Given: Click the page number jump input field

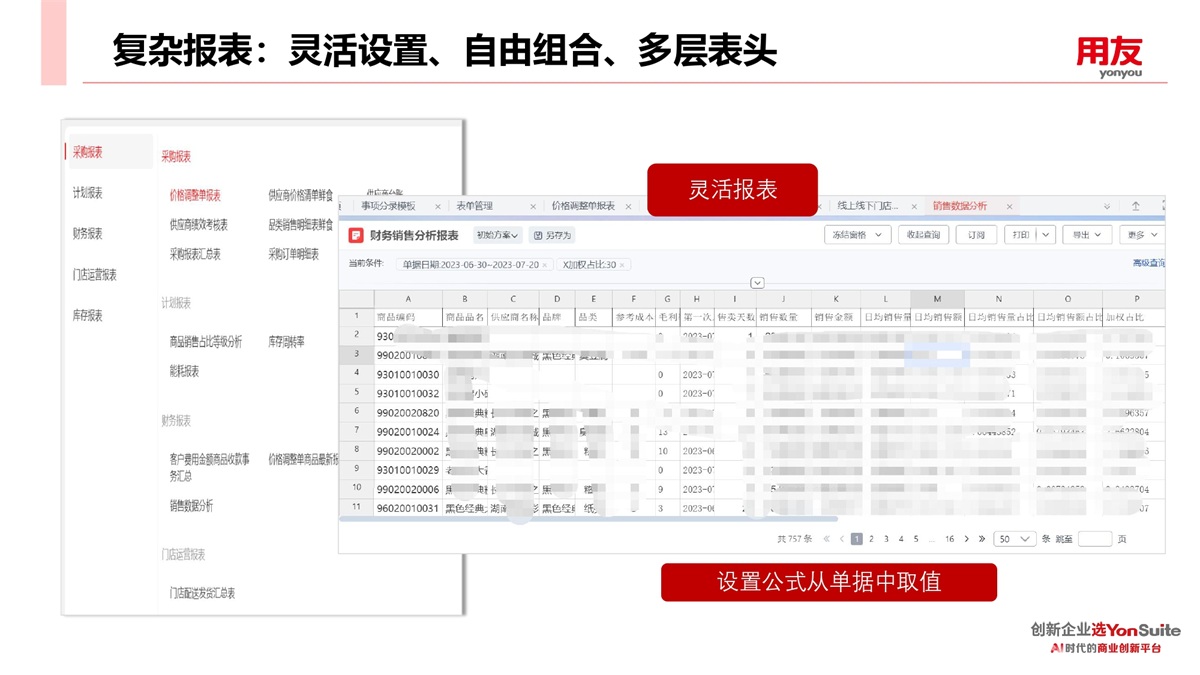Looking at the screenshot, I should [x=1094, y=539].
